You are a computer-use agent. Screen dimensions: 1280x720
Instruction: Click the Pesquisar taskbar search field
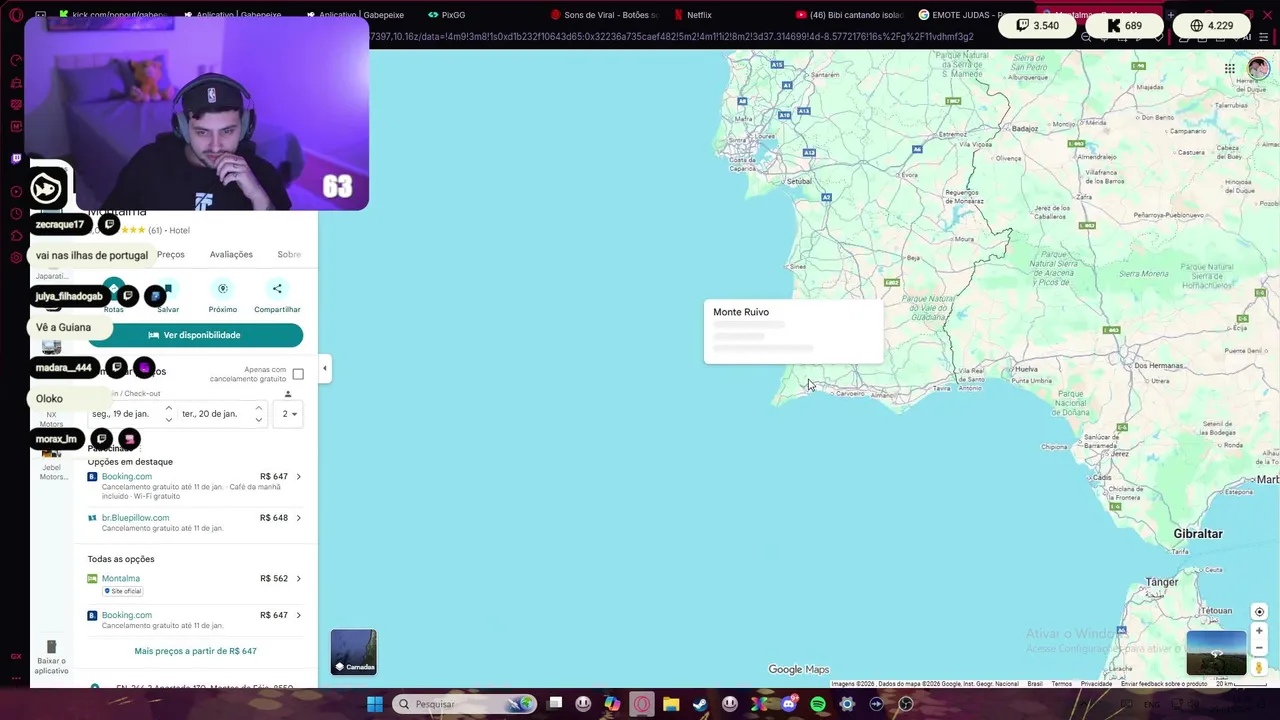point(464,704)
